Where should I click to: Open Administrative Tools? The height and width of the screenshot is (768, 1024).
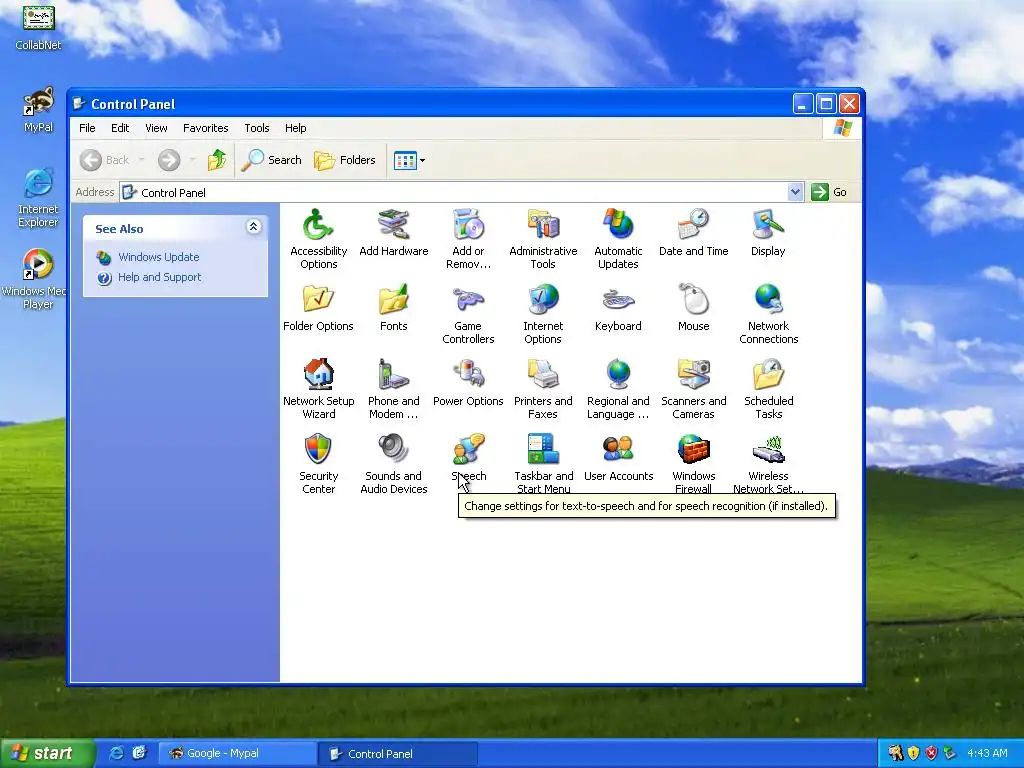tap(543, 239)
